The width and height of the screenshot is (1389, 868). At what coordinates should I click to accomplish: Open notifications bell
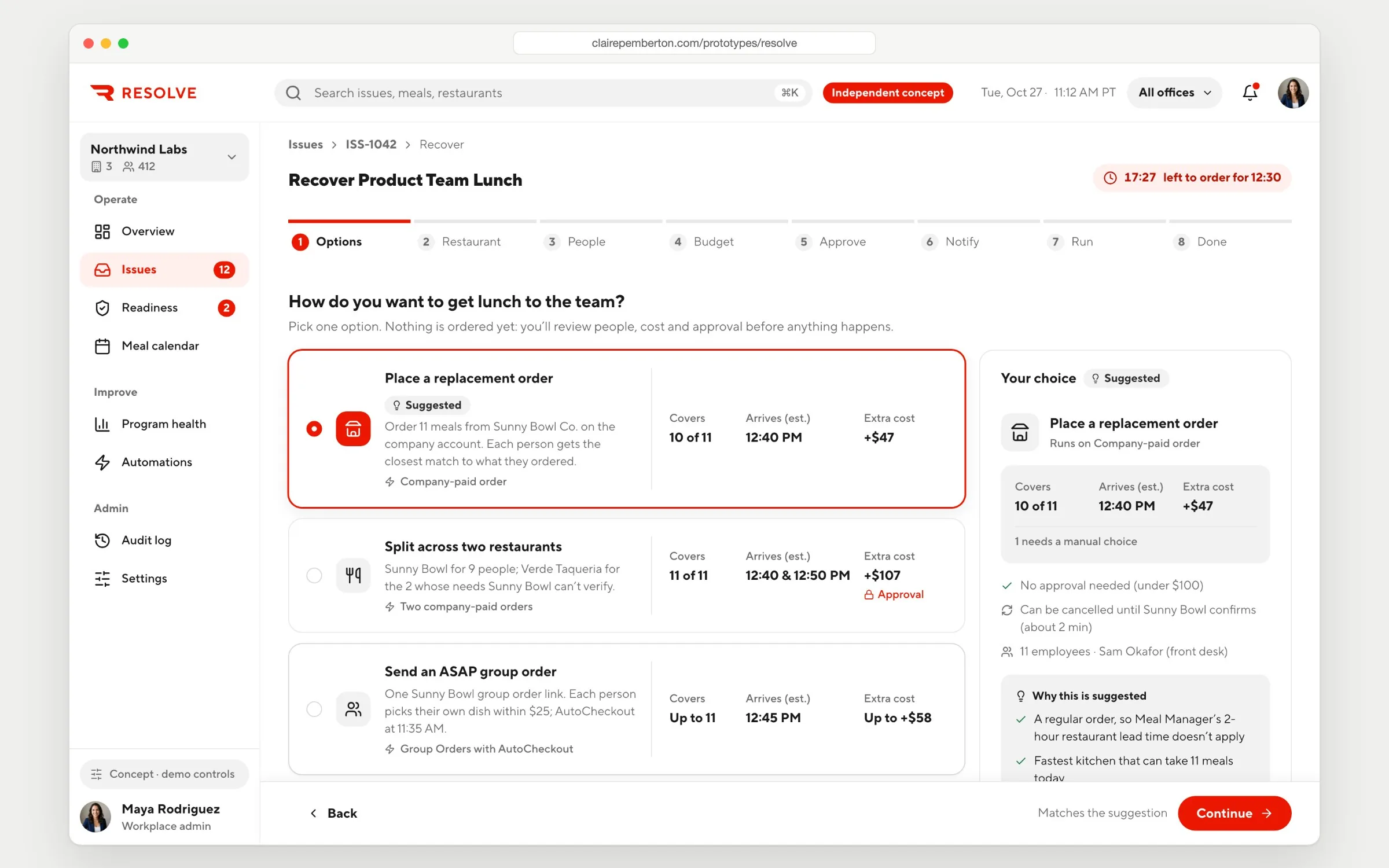pyautogui.click(x=1250, y=92)
